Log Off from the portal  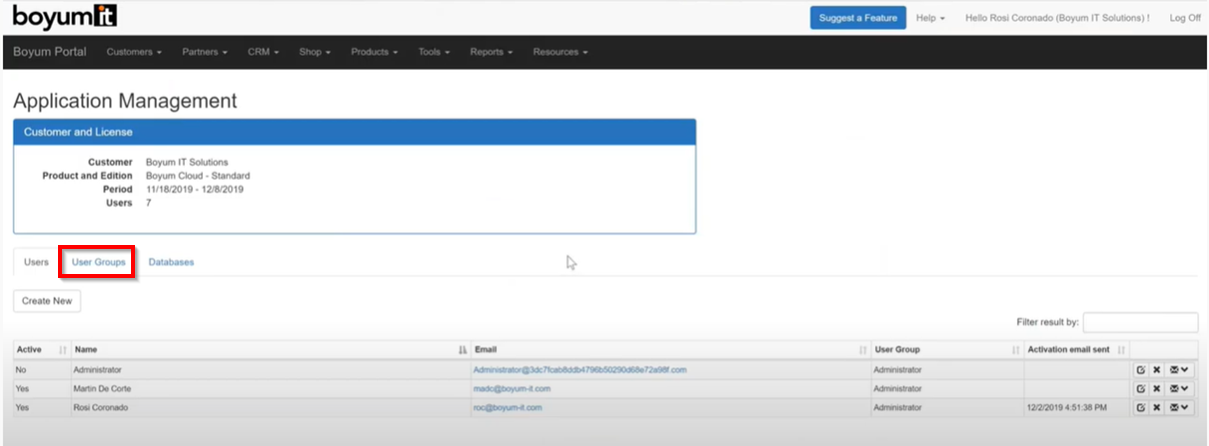pos(1185,18)
